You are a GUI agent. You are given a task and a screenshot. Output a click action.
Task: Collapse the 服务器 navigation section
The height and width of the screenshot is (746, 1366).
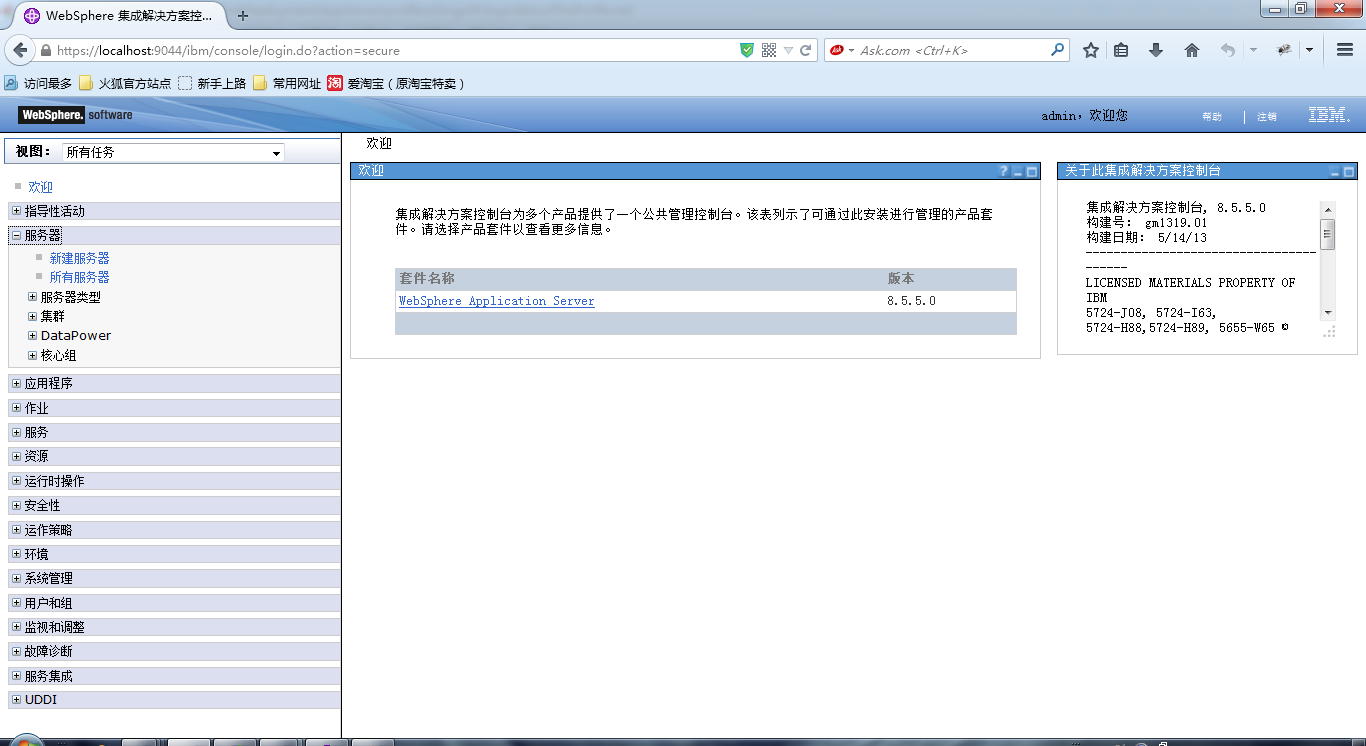point(15,235)
